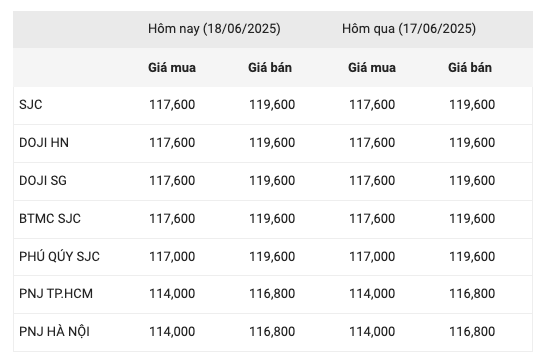Select DOJI SG yesterday's sell price 119,600
Viewport: 542px width, 360px height.
coord(472,181)
